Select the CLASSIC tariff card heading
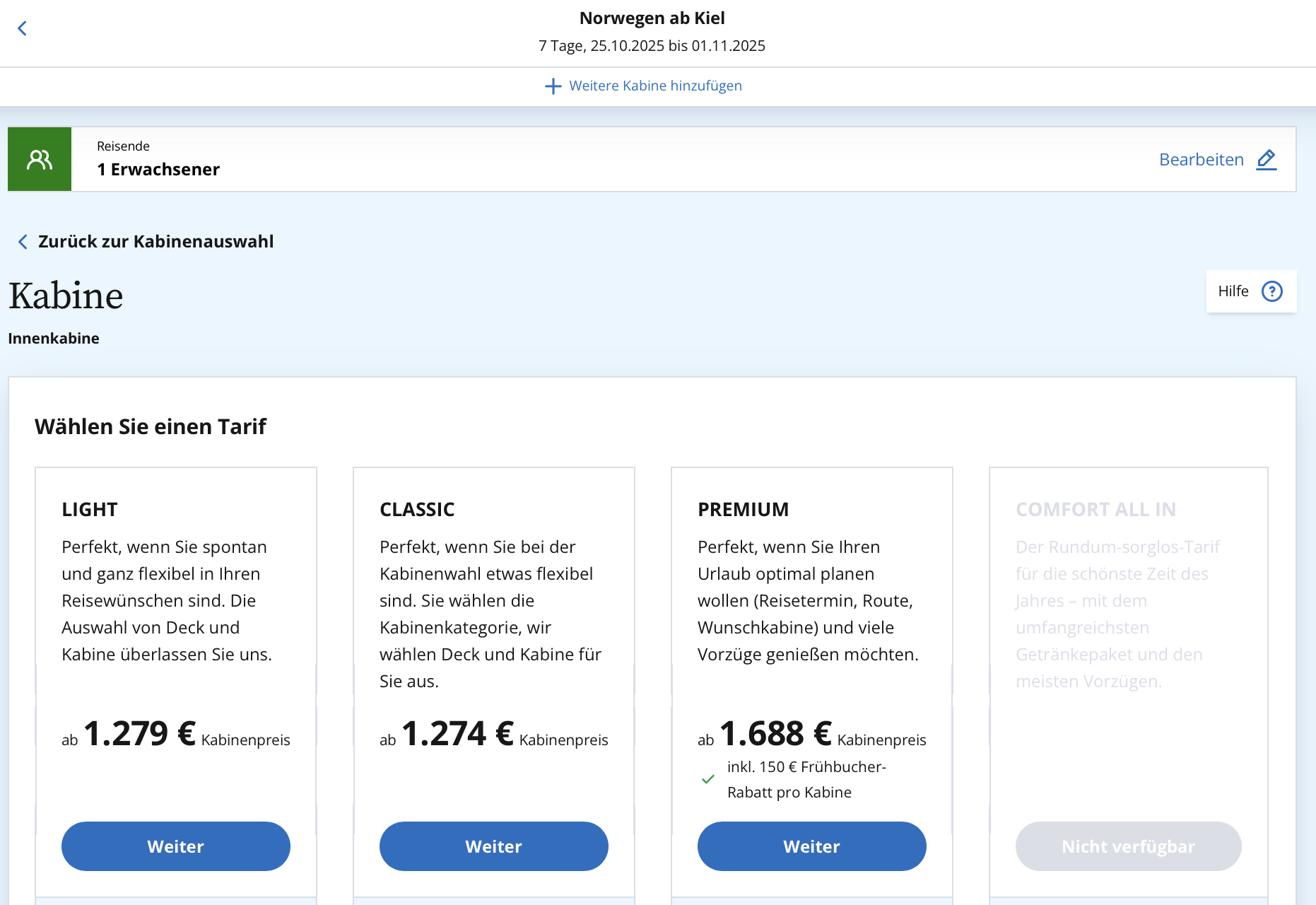The height and width of the screenshot is (905, 1316). (417, 510)
